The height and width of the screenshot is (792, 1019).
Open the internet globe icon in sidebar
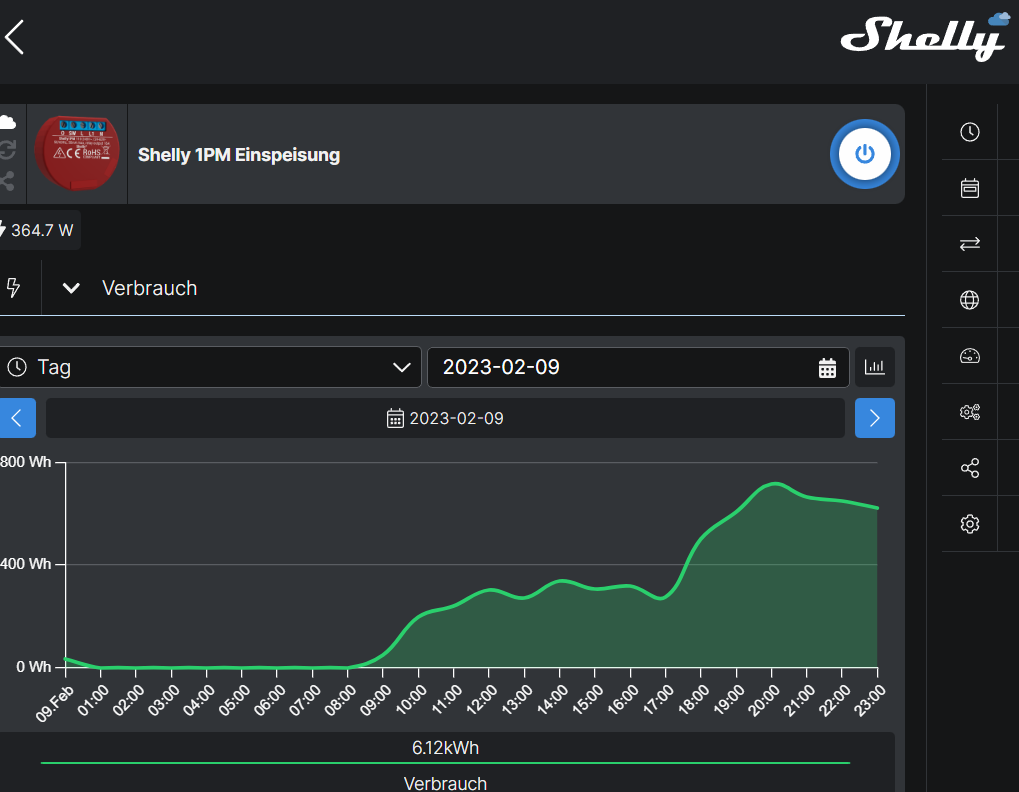970,300
